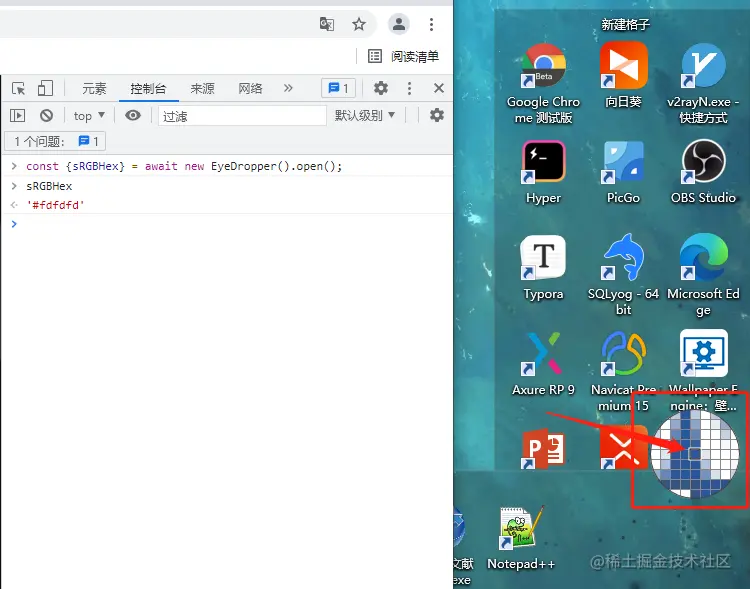Open the Hyper terminal desktop icon
This screenshot has width=750, height=589.
click(543, 172)
